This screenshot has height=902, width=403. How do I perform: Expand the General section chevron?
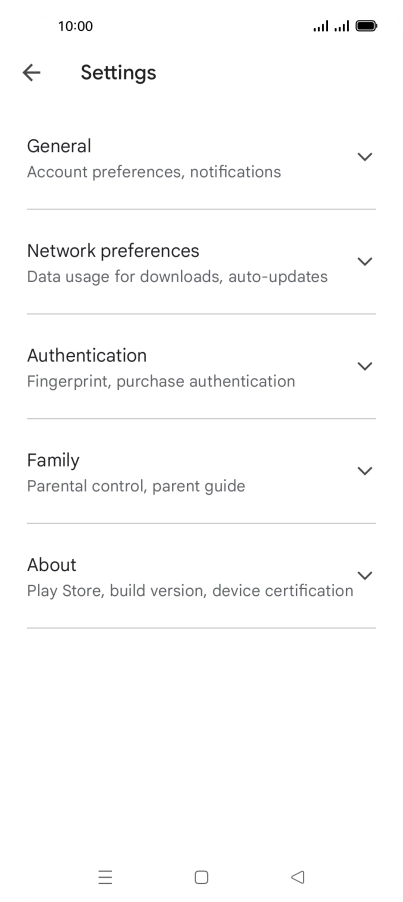(x=364, y=156)
